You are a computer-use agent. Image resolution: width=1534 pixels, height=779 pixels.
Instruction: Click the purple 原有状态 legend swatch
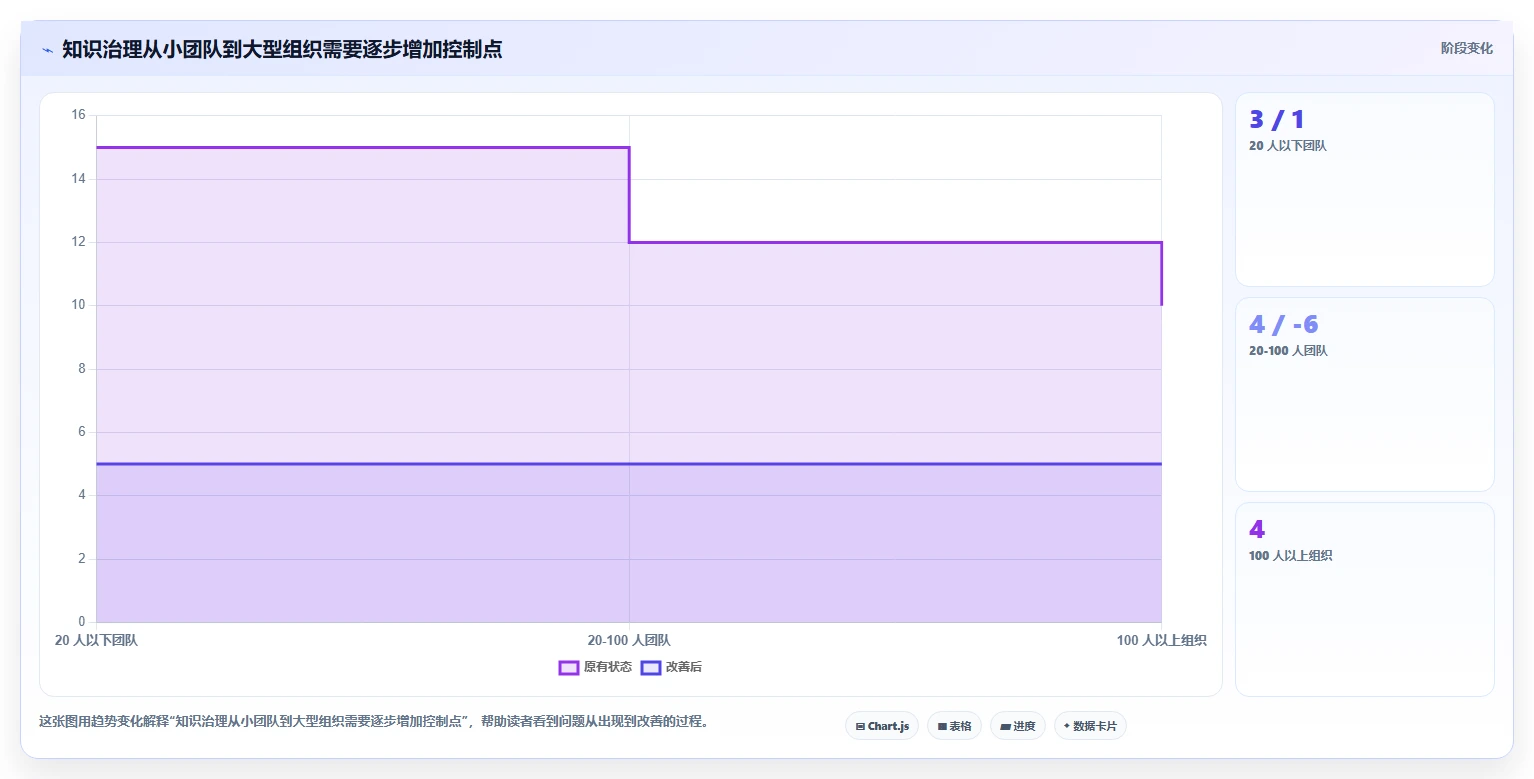pyautogui.click(x=569, y=667)
